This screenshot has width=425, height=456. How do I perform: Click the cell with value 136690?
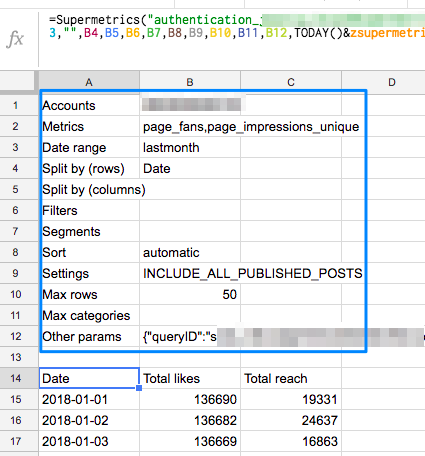click(x=190, y=399)
